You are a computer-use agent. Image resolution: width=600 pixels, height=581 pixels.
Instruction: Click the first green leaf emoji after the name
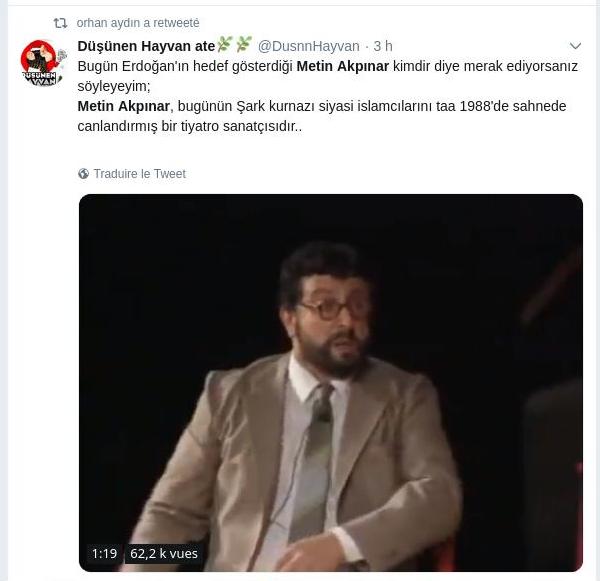point(224,44)
